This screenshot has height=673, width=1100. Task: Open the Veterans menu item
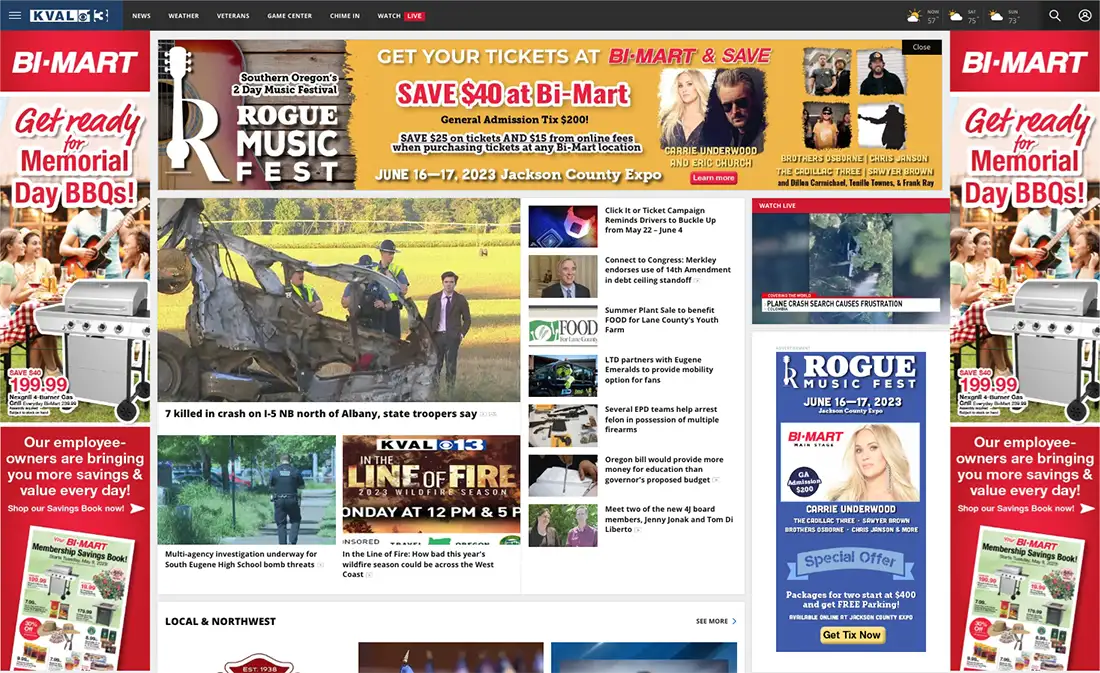tap(233, 15)
